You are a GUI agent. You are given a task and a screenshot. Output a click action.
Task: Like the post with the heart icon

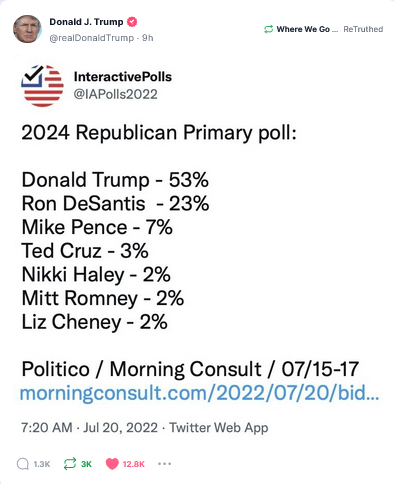coord(112,464)
